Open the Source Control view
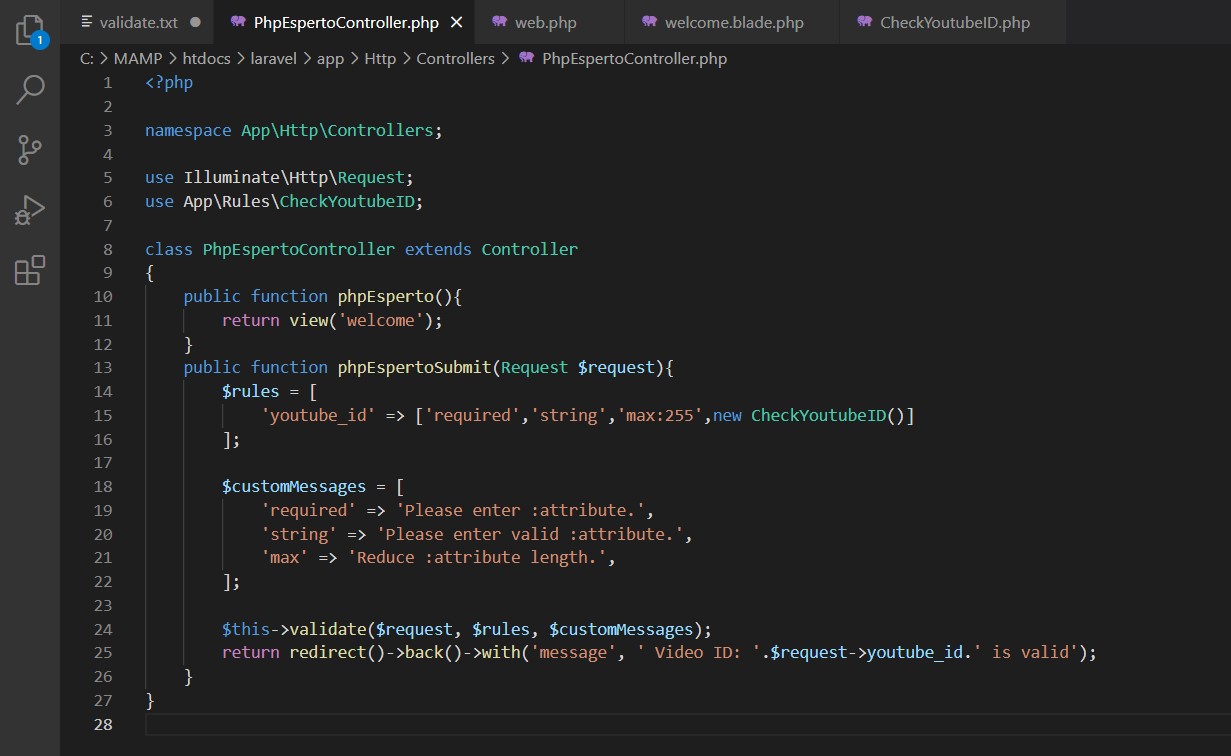1231x756 pixels. [x=30, y=150]
